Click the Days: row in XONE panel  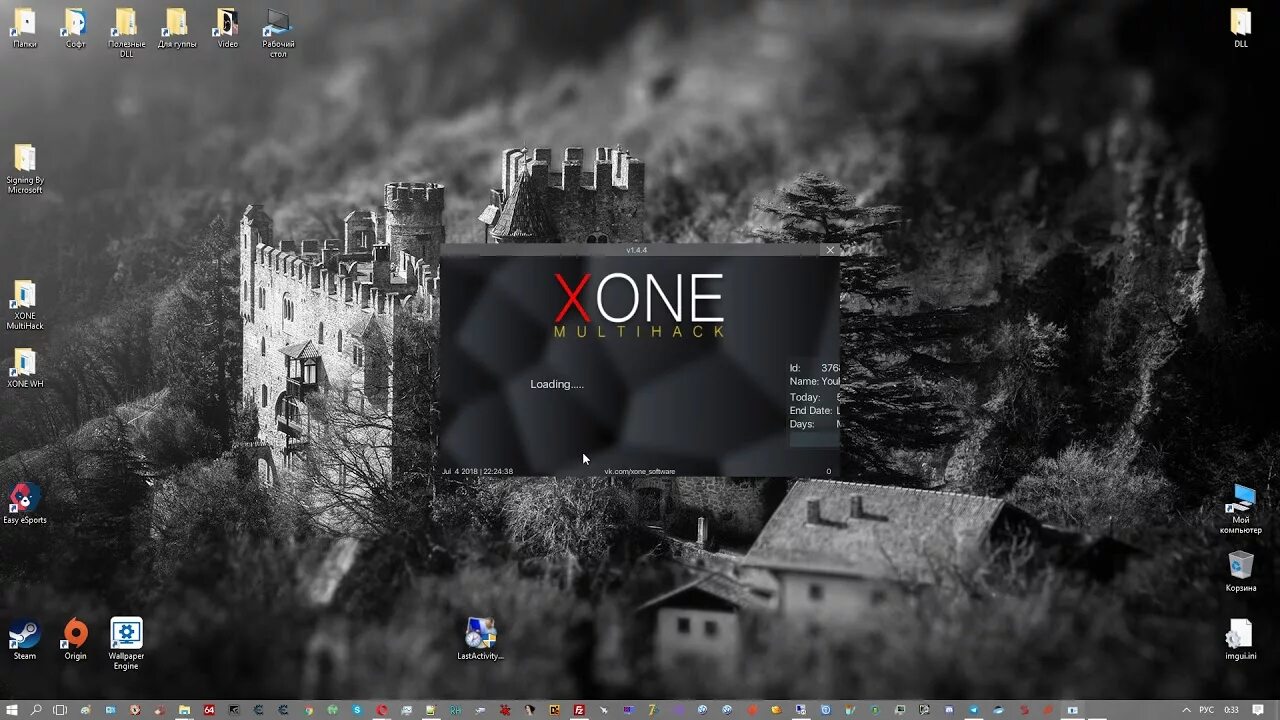click(815, 424)
